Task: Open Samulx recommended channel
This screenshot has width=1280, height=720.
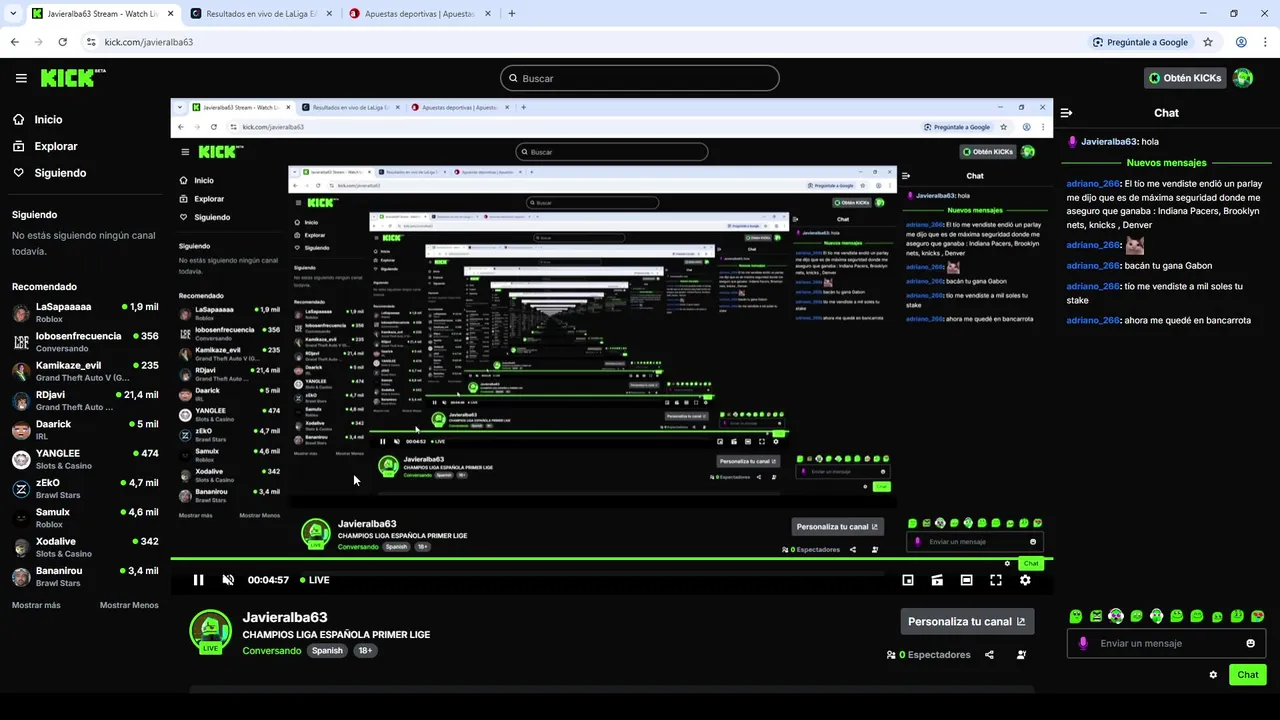Action: click(85, 517)
